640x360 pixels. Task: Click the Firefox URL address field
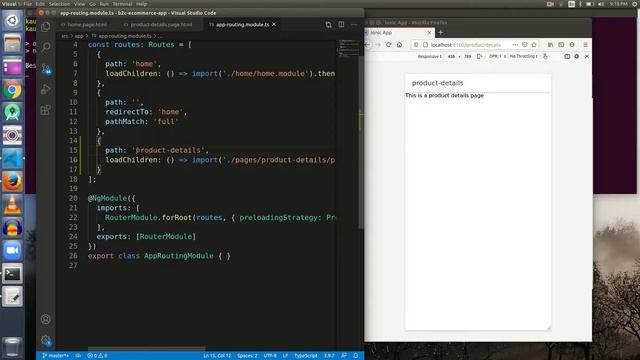pos(465,45)
